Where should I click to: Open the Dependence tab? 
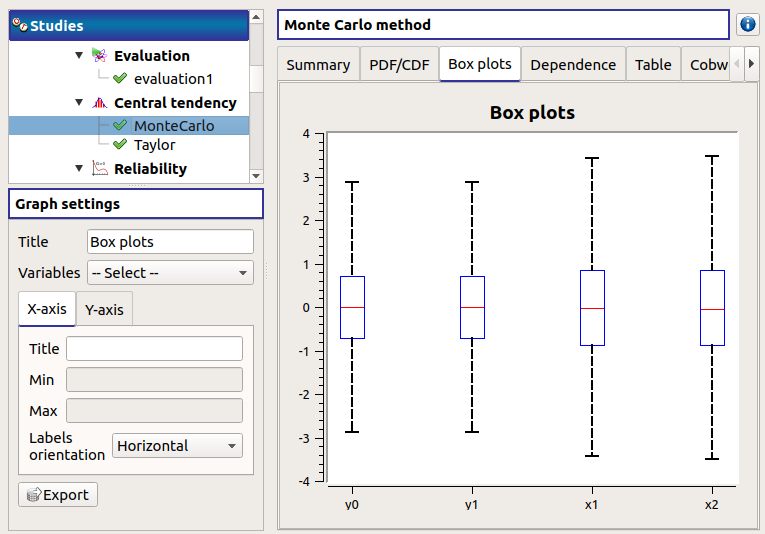[x=572, y=65]
